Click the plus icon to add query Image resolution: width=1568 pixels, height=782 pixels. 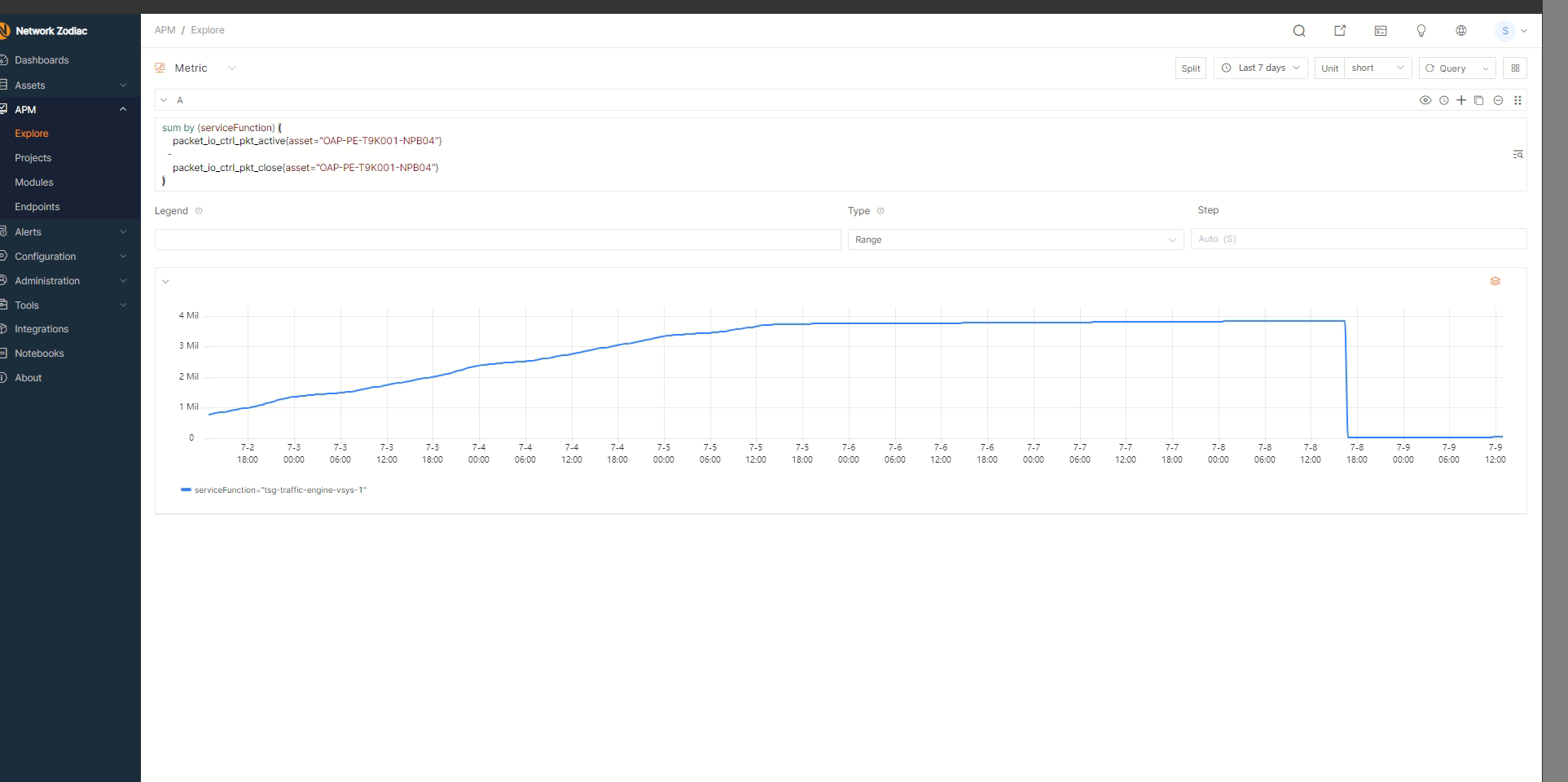[x=1461, y=100]
